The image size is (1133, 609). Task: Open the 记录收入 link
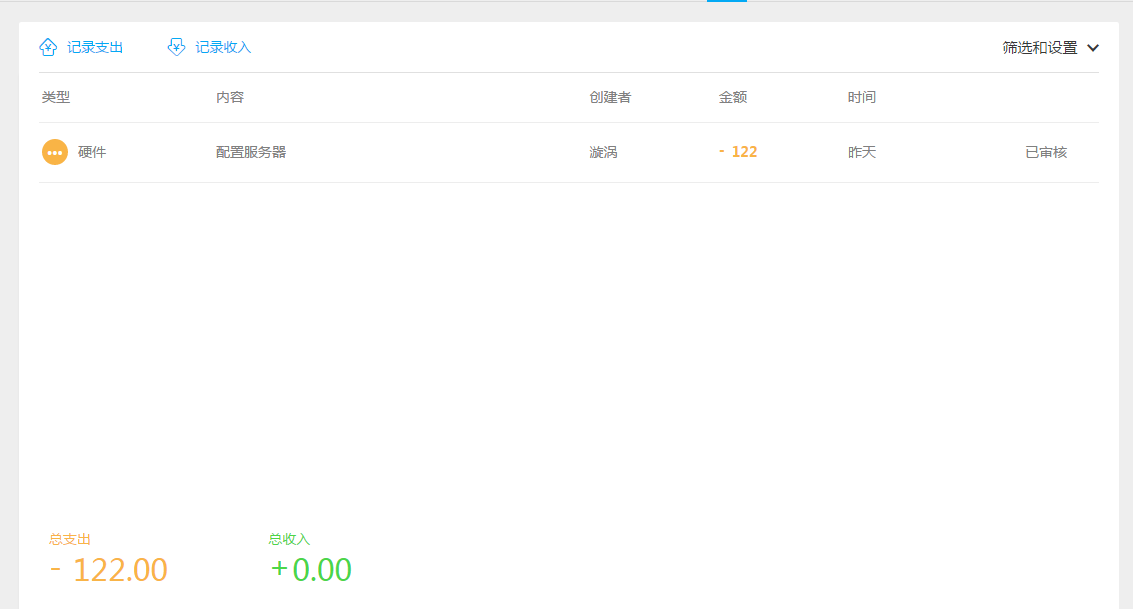click(223, 47)
